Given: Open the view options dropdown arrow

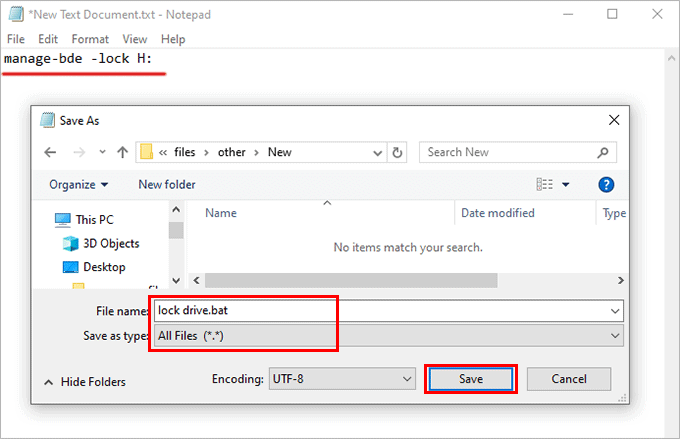Looking at the screenshot, I should pos(566,185).
